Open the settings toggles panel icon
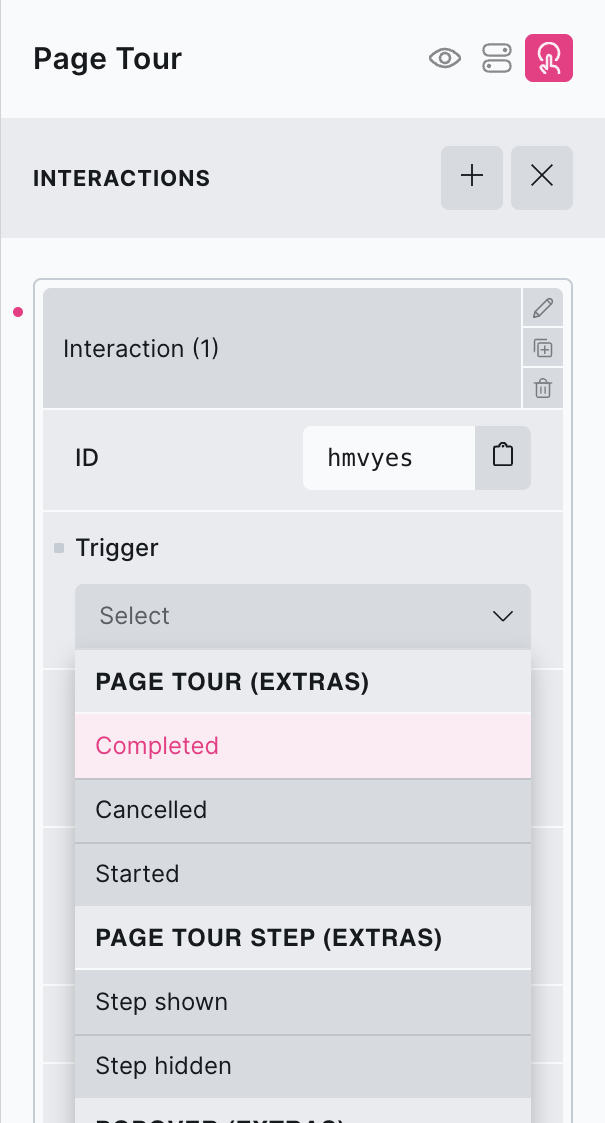The height and width of the screenshot is (1123, 605). click(x=497, y=59)
